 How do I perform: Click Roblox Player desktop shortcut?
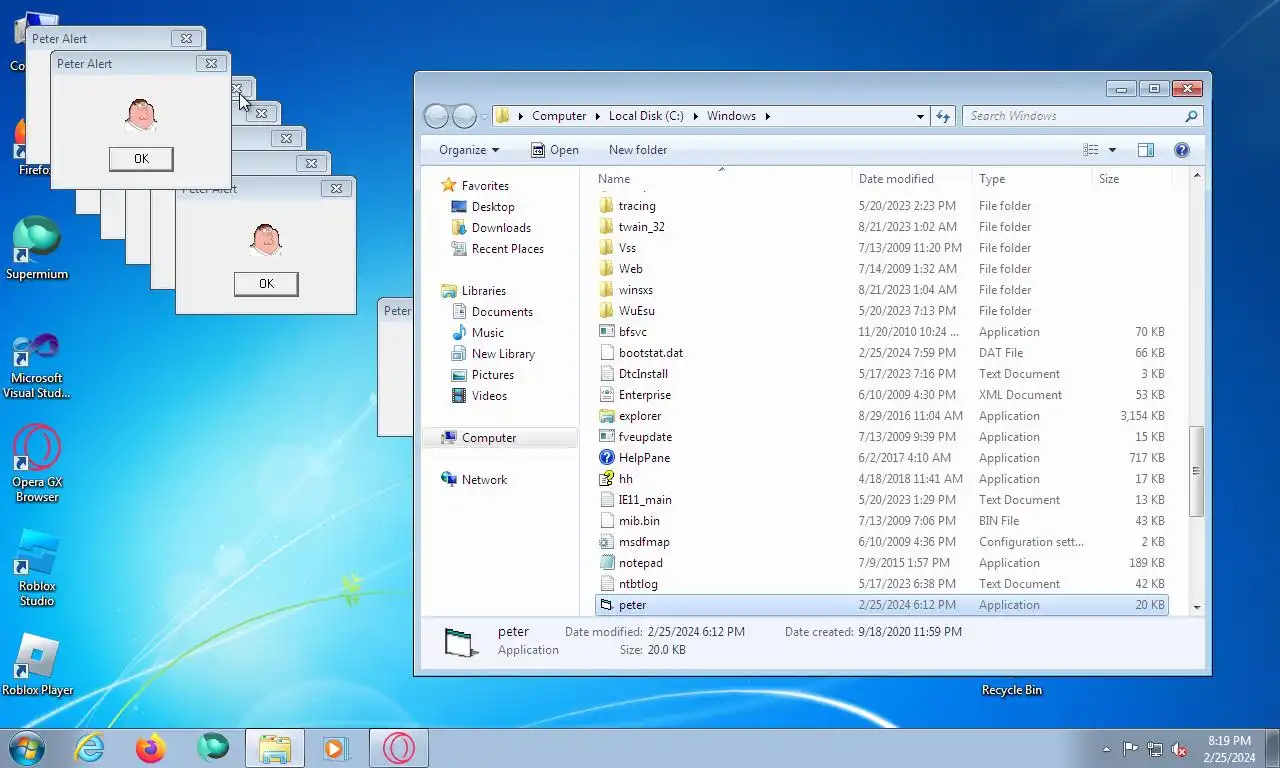click(37, 666)
